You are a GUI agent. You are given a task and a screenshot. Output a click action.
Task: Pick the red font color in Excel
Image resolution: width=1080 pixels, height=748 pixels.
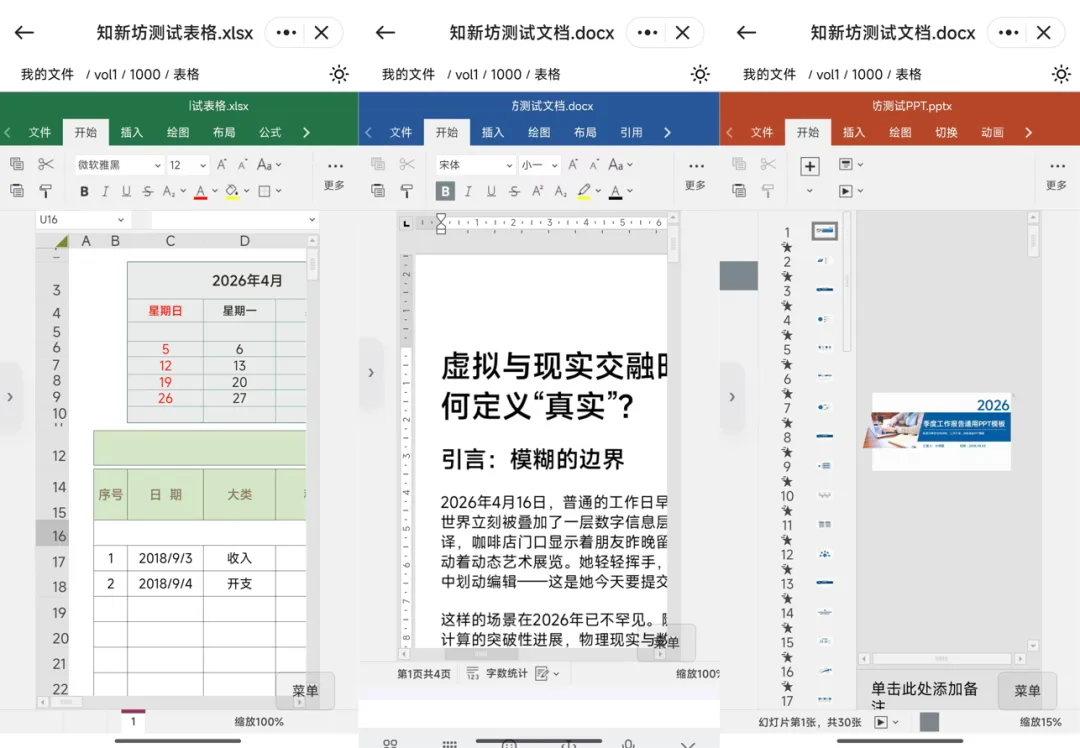coord(200,191)
